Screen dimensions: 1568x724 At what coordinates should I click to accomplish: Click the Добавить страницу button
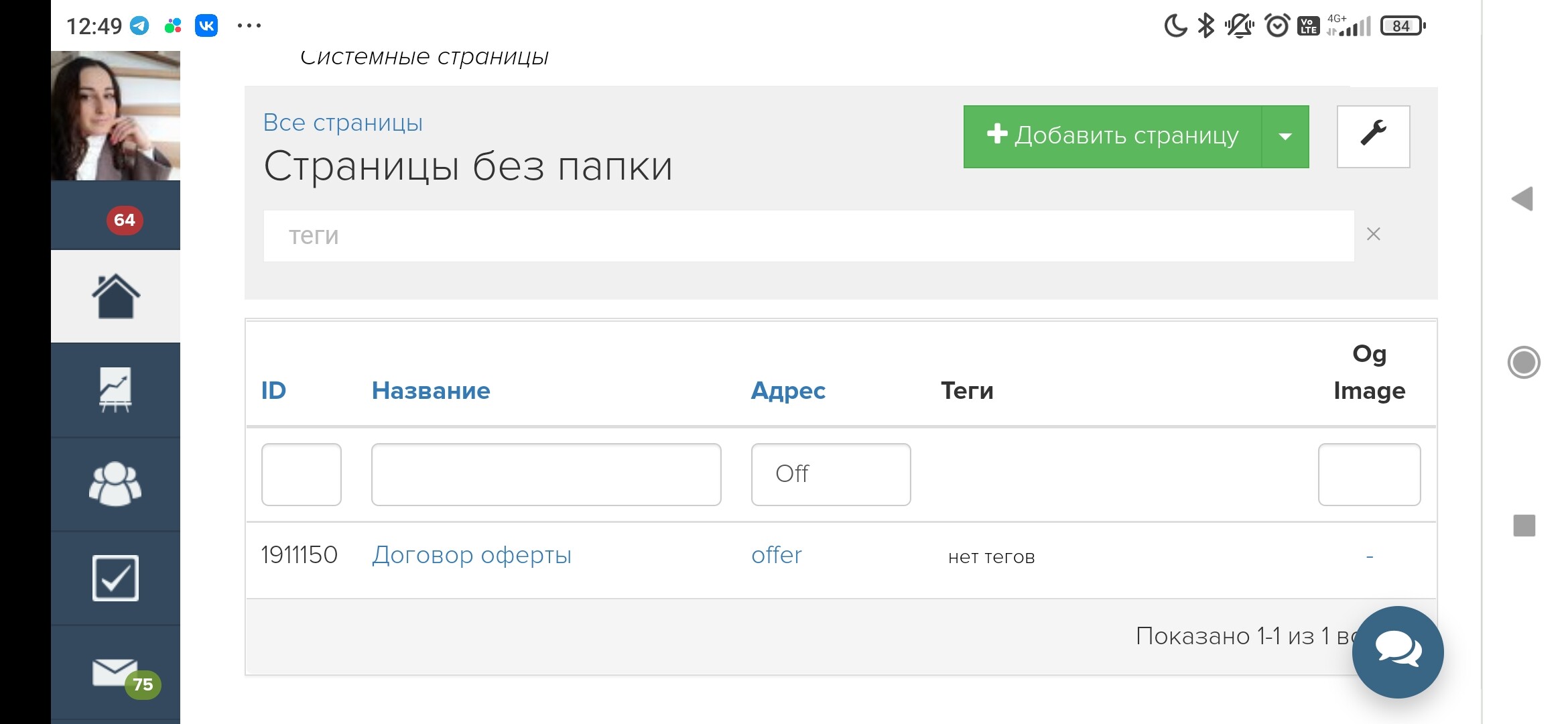[1112, 136]
